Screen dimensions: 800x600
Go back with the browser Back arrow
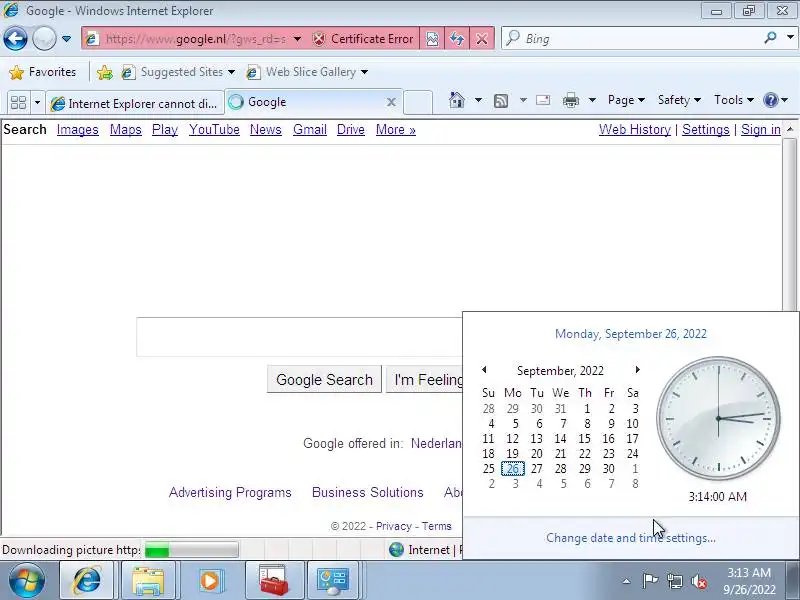coord(15,38)
